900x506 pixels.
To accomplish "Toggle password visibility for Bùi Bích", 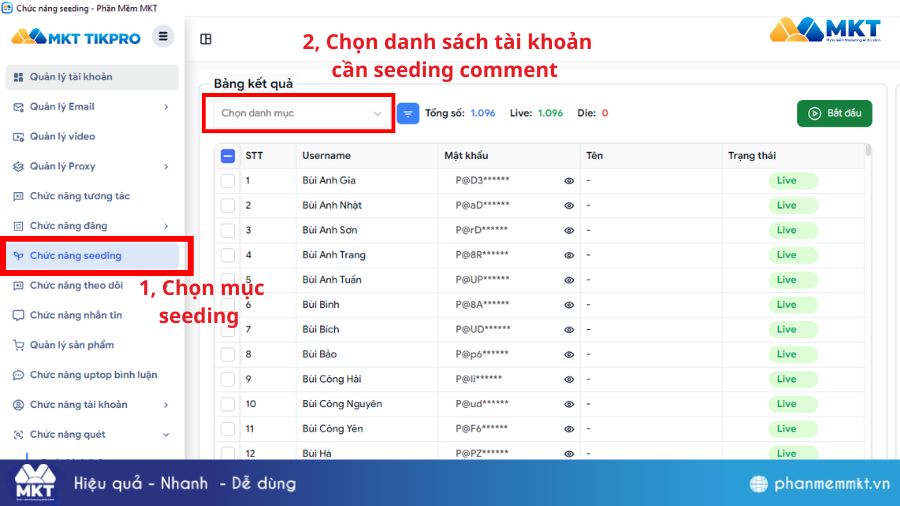I will pyautogui.click(x=569, y=330).
